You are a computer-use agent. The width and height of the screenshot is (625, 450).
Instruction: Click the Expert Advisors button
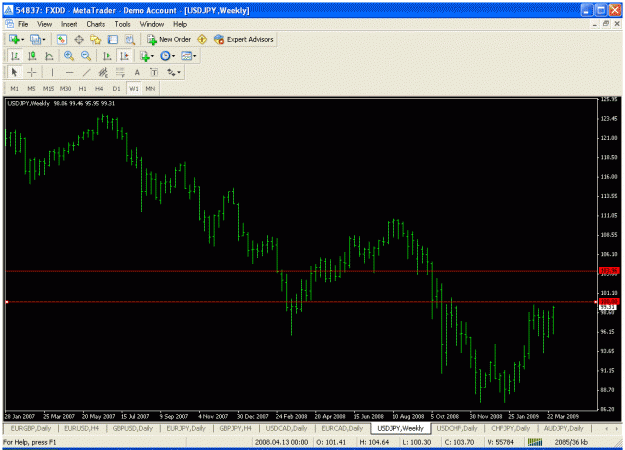244,39
